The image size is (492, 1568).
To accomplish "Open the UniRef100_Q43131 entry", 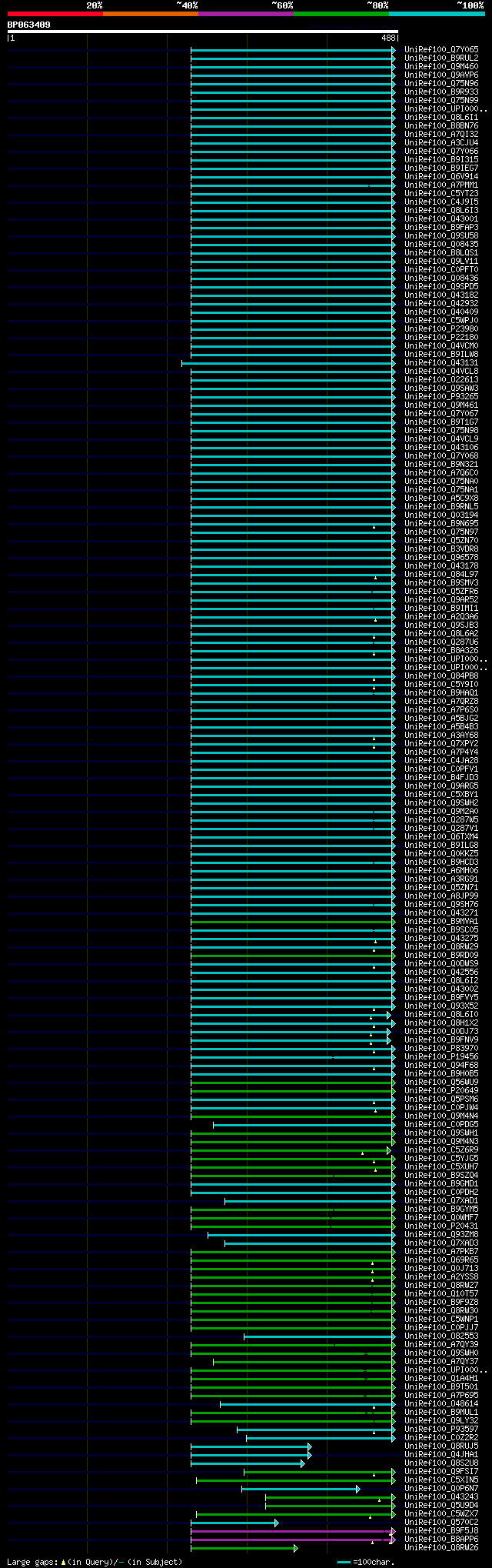I will (441, 362).
